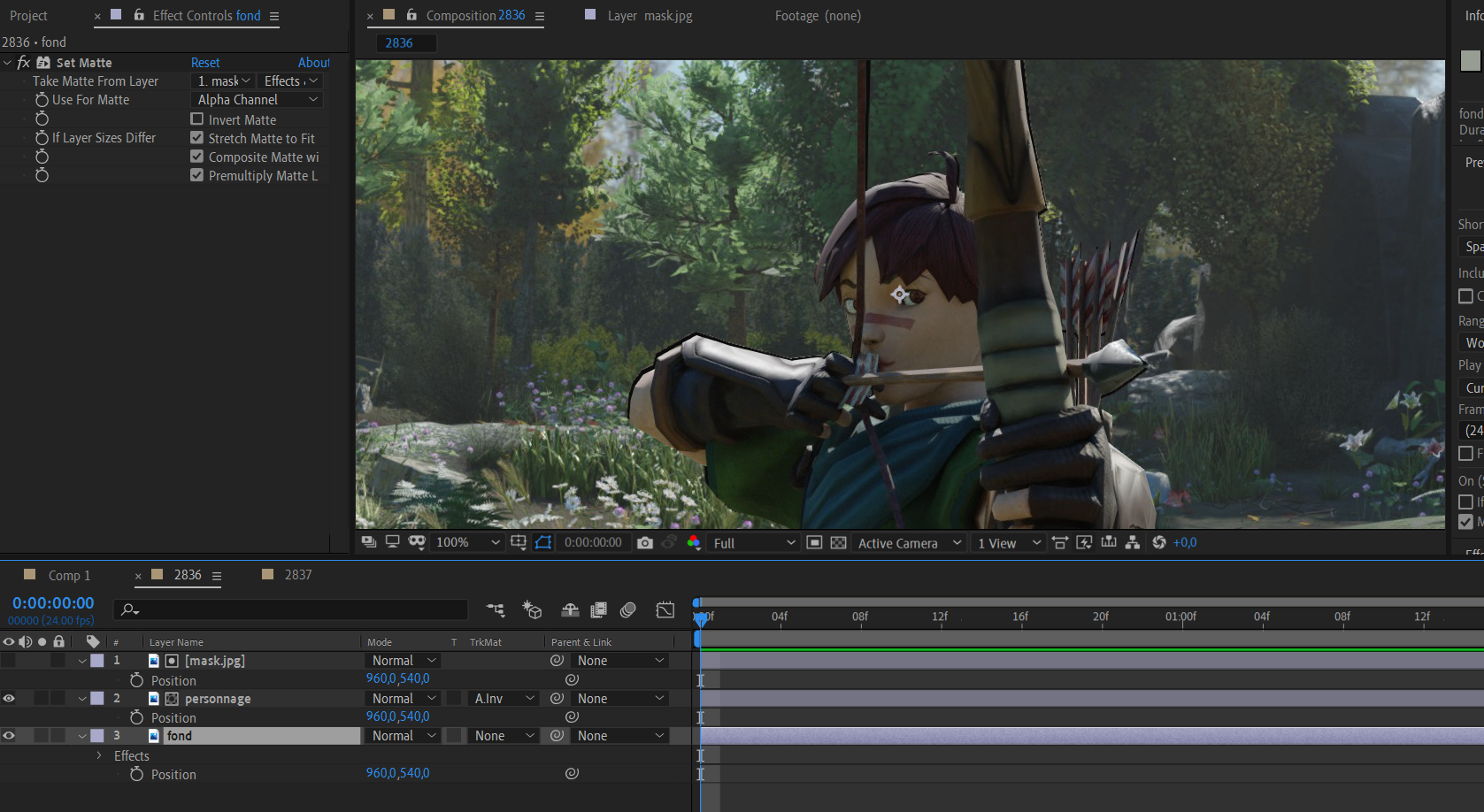
Task: Expand the Effects group under fond
Action: 99,755
